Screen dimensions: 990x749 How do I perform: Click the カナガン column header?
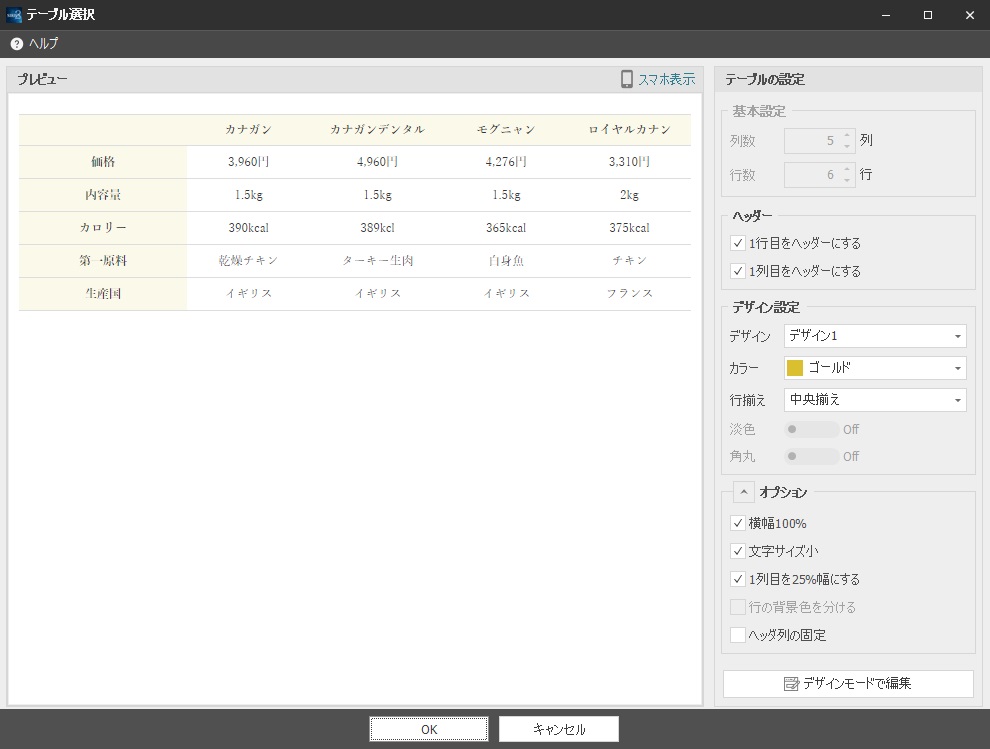(x=249, y=129)
